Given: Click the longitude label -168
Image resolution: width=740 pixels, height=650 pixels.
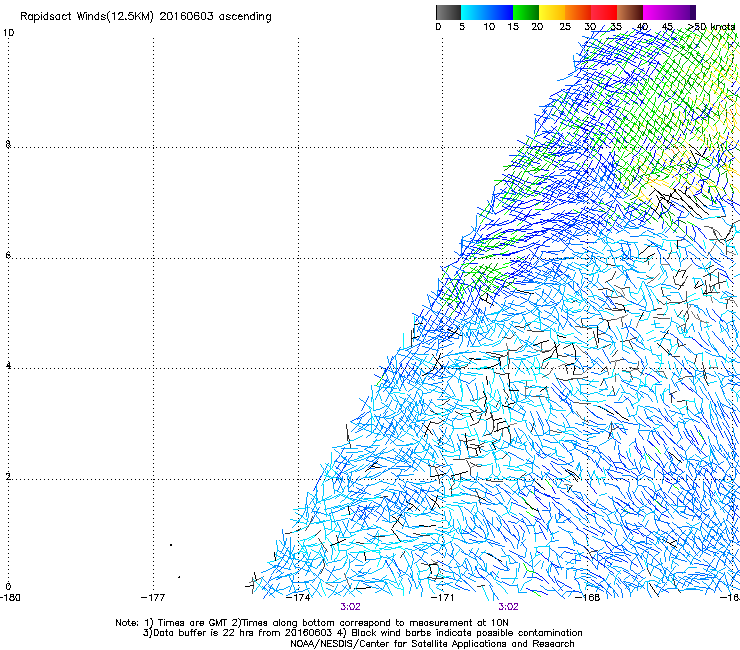Looking at the screenshot, I should coord(588,598).
